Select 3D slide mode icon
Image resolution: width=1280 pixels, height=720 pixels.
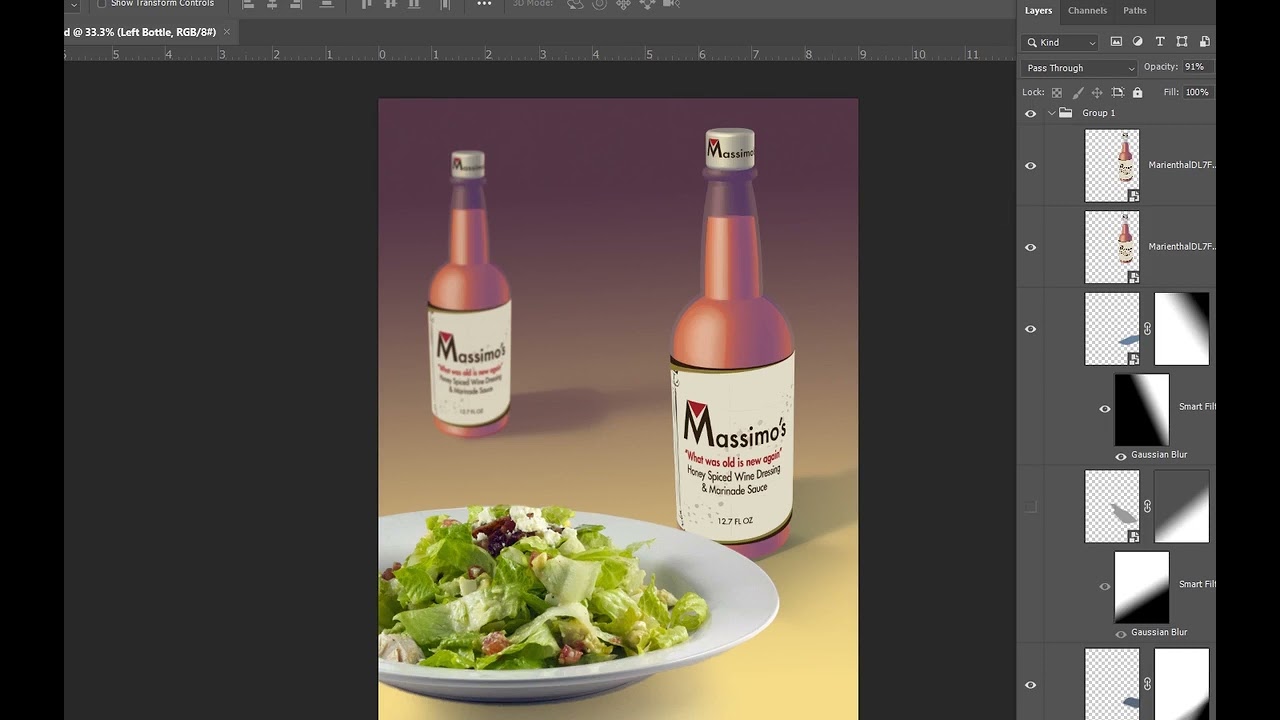pyautogui.click(x=647, y=4)
